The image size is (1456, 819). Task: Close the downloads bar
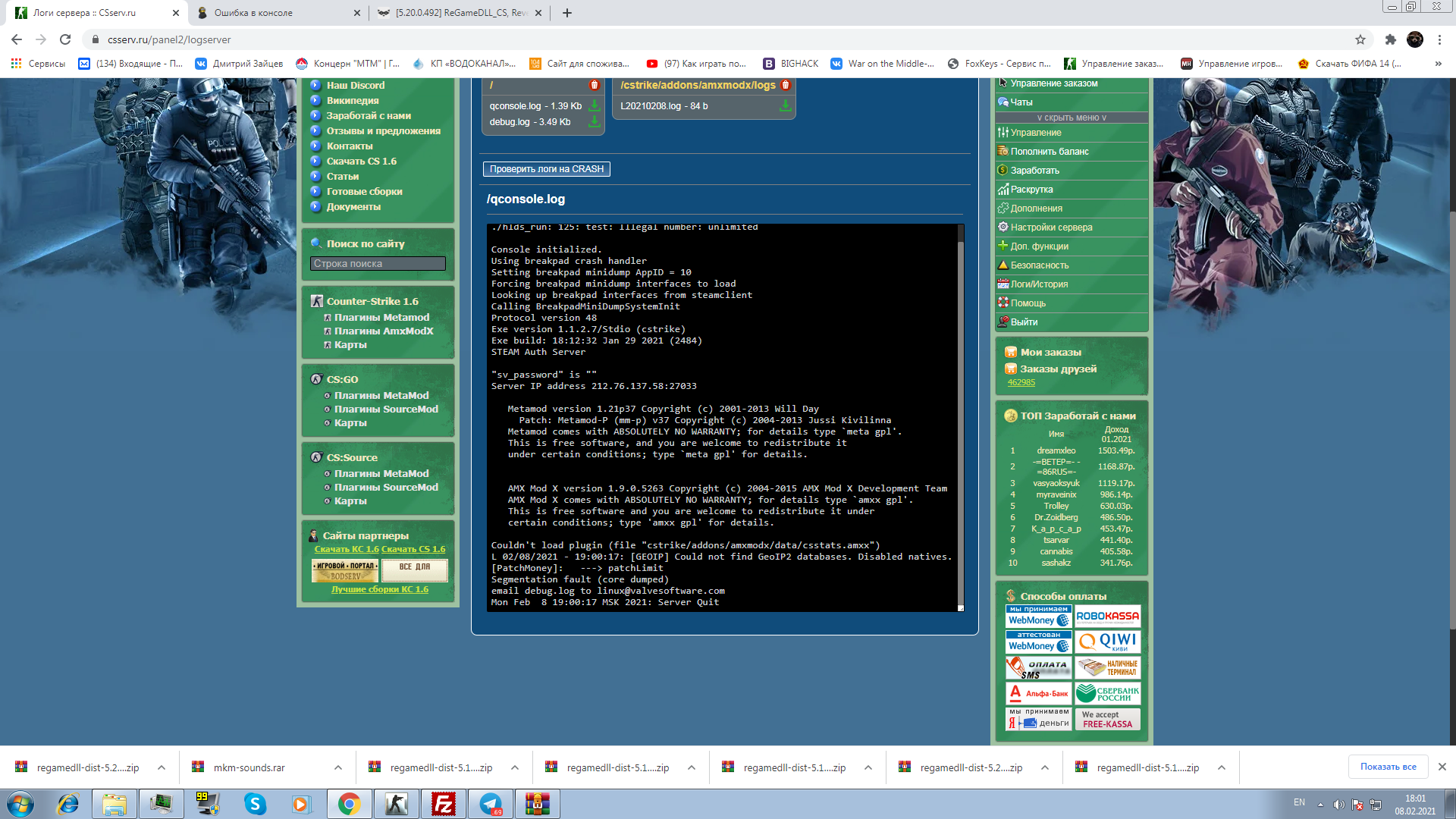[1442, 767]
